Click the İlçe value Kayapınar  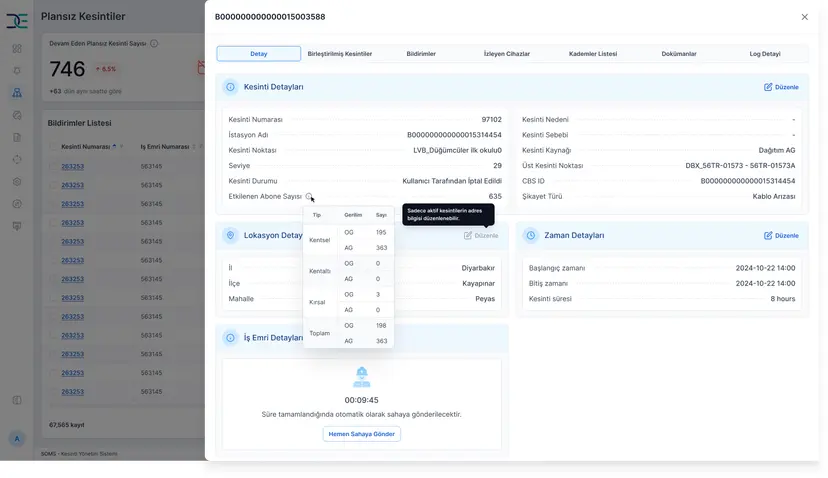478,284
